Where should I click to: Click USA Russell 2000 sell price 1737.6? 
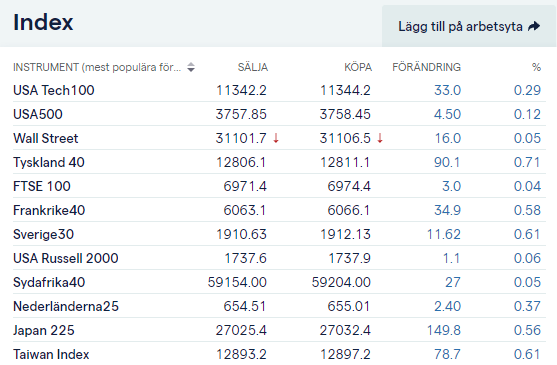[245, 258]
